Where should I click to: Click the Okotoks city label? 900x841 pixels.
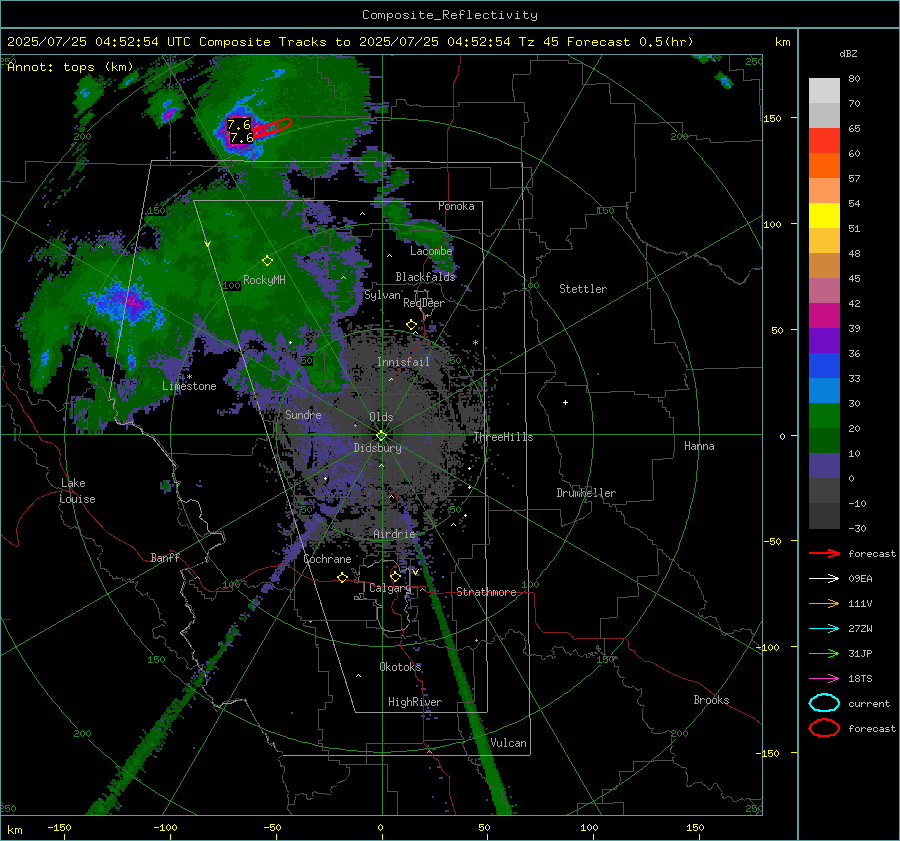[400, 666]
